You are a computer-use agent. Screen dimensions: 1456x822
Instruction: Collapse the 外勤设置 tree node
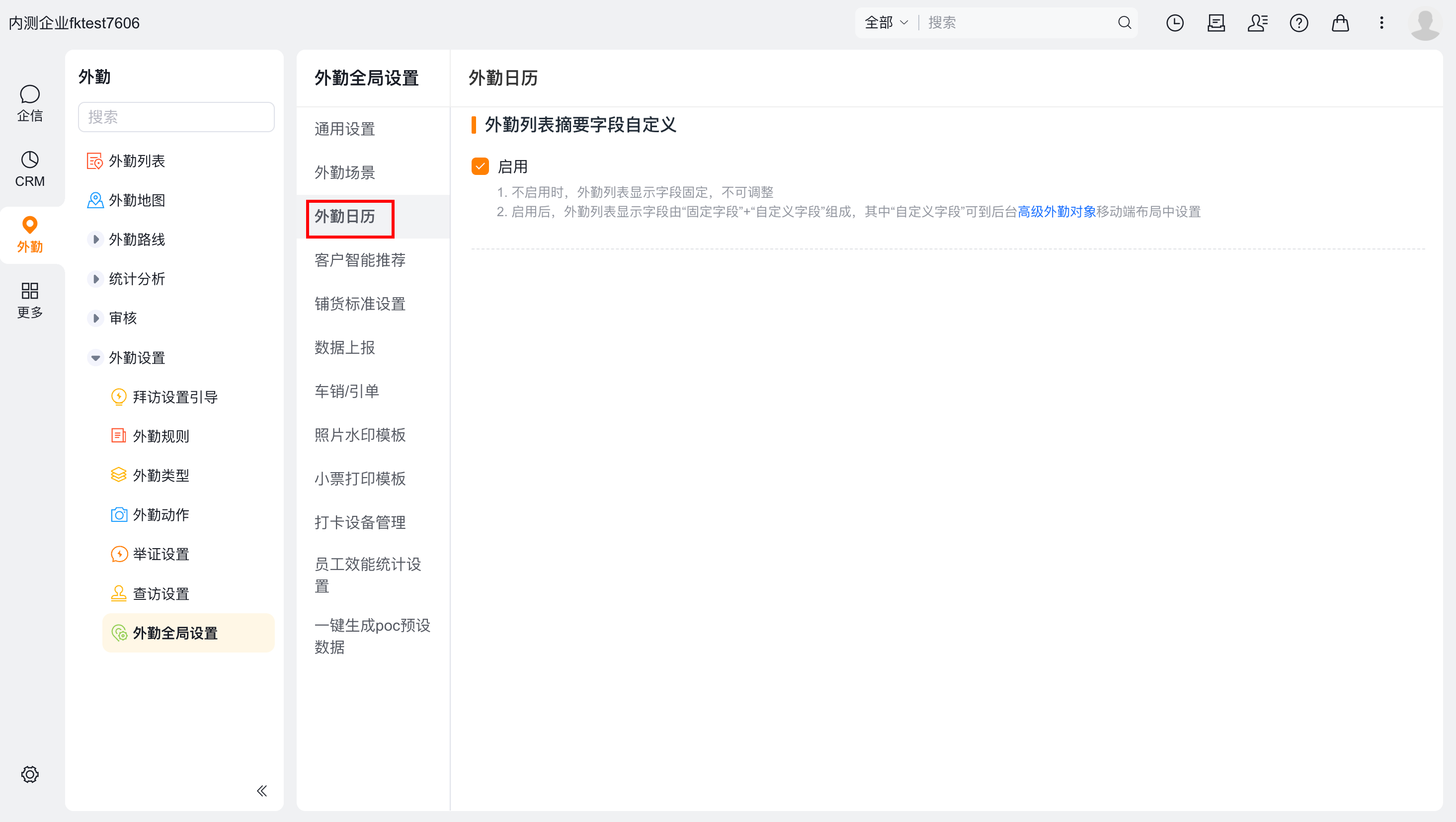point(95,358)
